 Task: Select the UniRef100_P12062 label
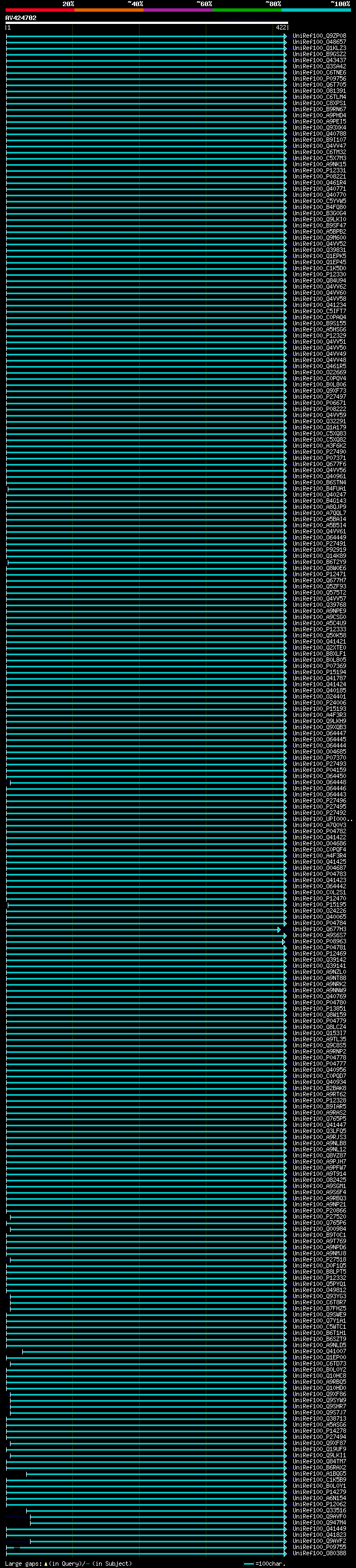click(x=319, y=1504)
